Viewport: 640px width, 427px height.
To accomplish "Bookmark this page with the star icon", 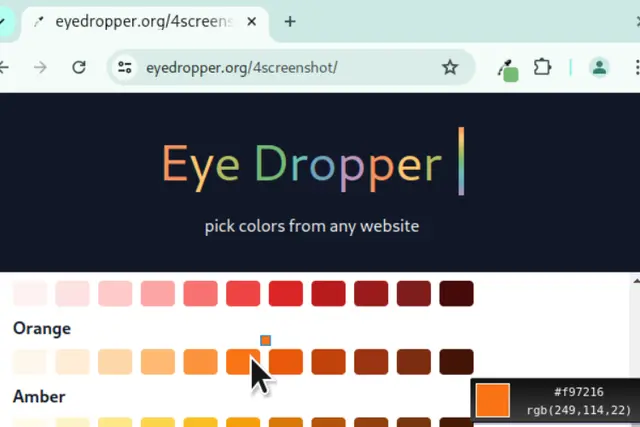I will pos(450,67).
